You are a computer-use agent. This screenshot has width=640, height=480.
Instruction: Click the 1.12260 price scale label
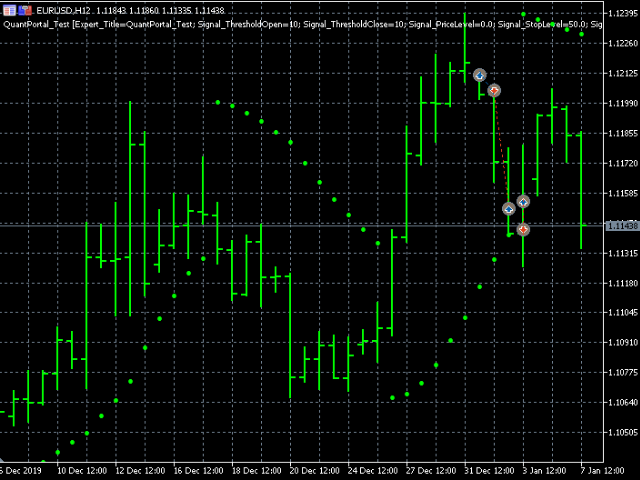tap(622, 43)
